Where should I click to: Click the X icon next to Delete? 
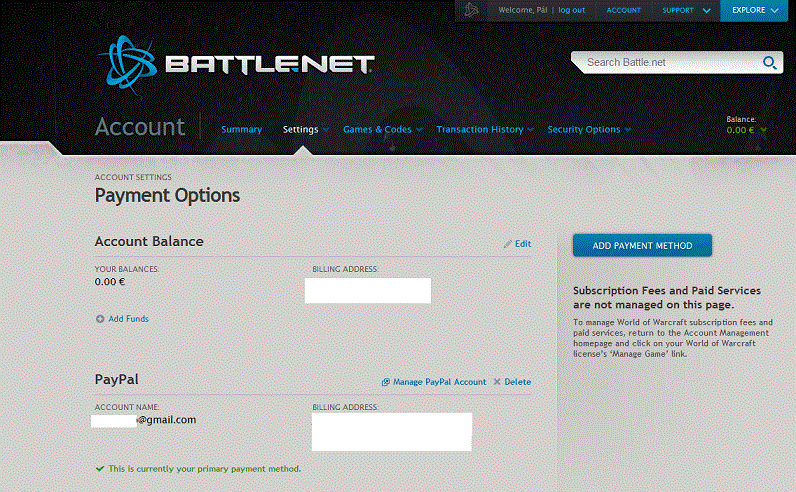[x=497, y=382]
